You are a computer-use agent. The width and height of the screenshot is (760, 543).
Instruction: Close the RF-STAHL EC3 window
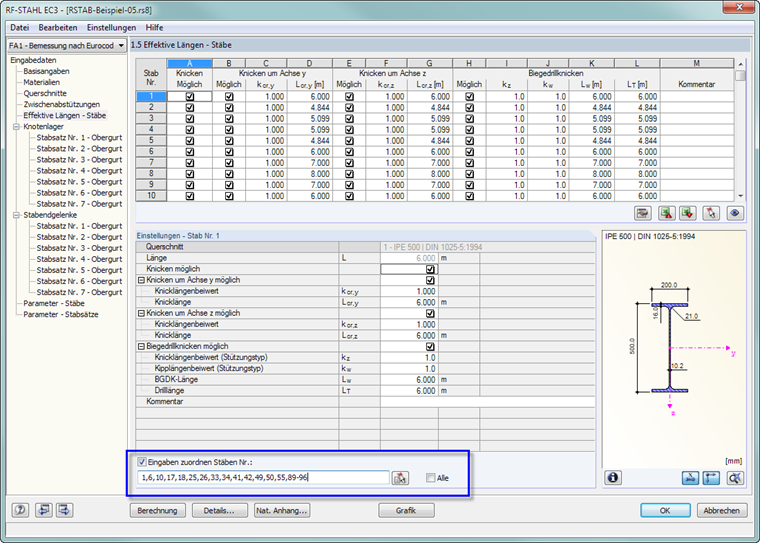[739, 7]
